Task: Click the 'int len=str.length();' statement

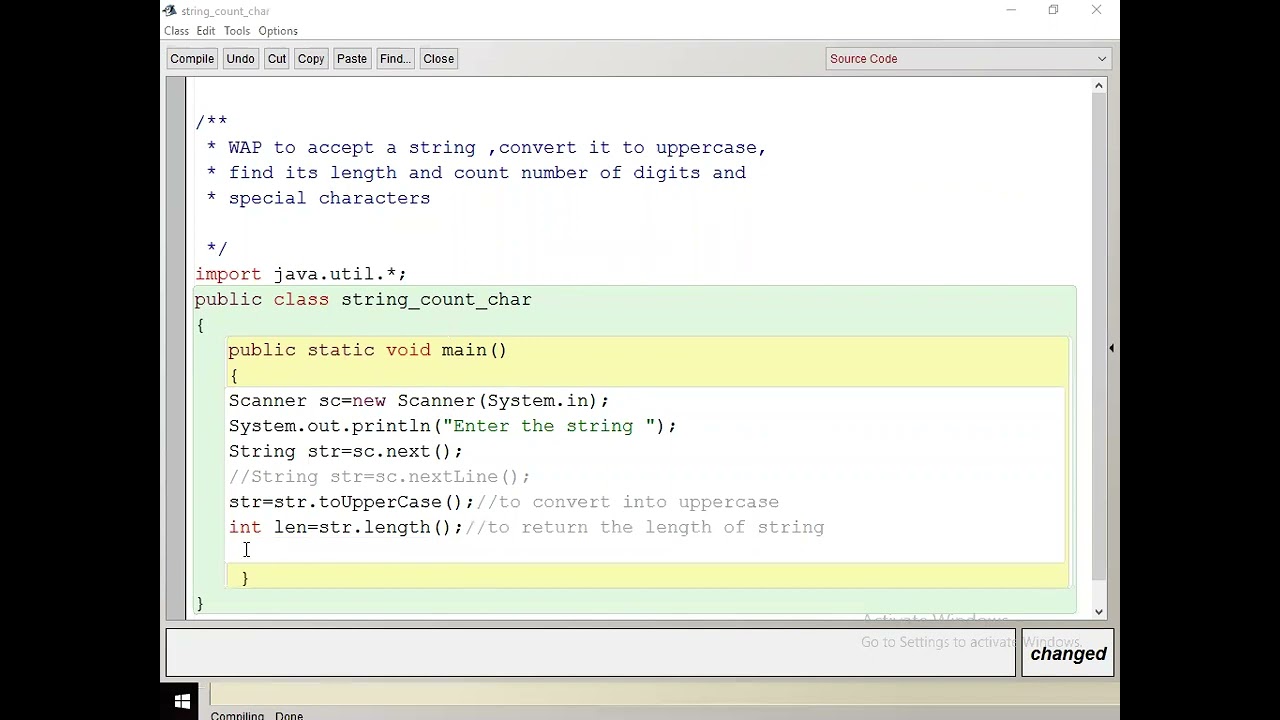Action: click(345, 528)
